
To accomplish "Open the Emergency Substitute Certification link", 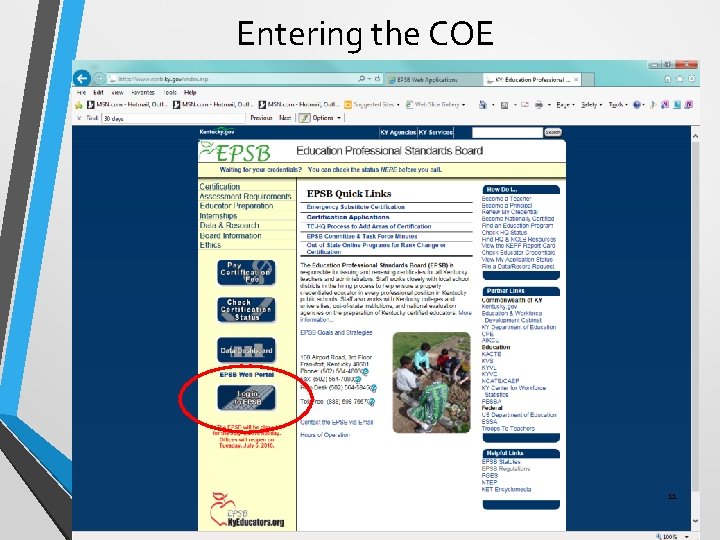I will click(355, 207).
